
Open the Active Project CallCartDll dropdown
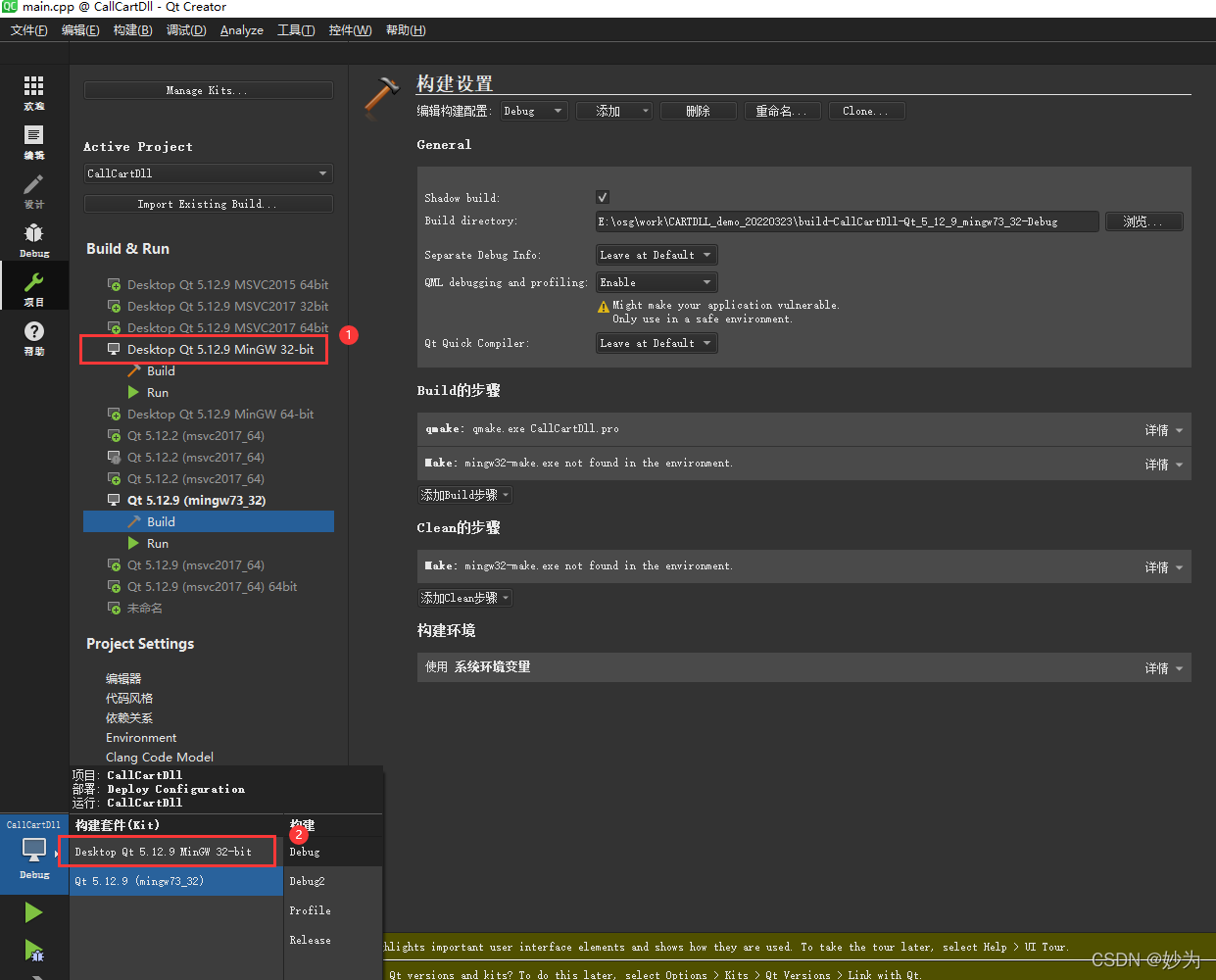coord(209,173)
